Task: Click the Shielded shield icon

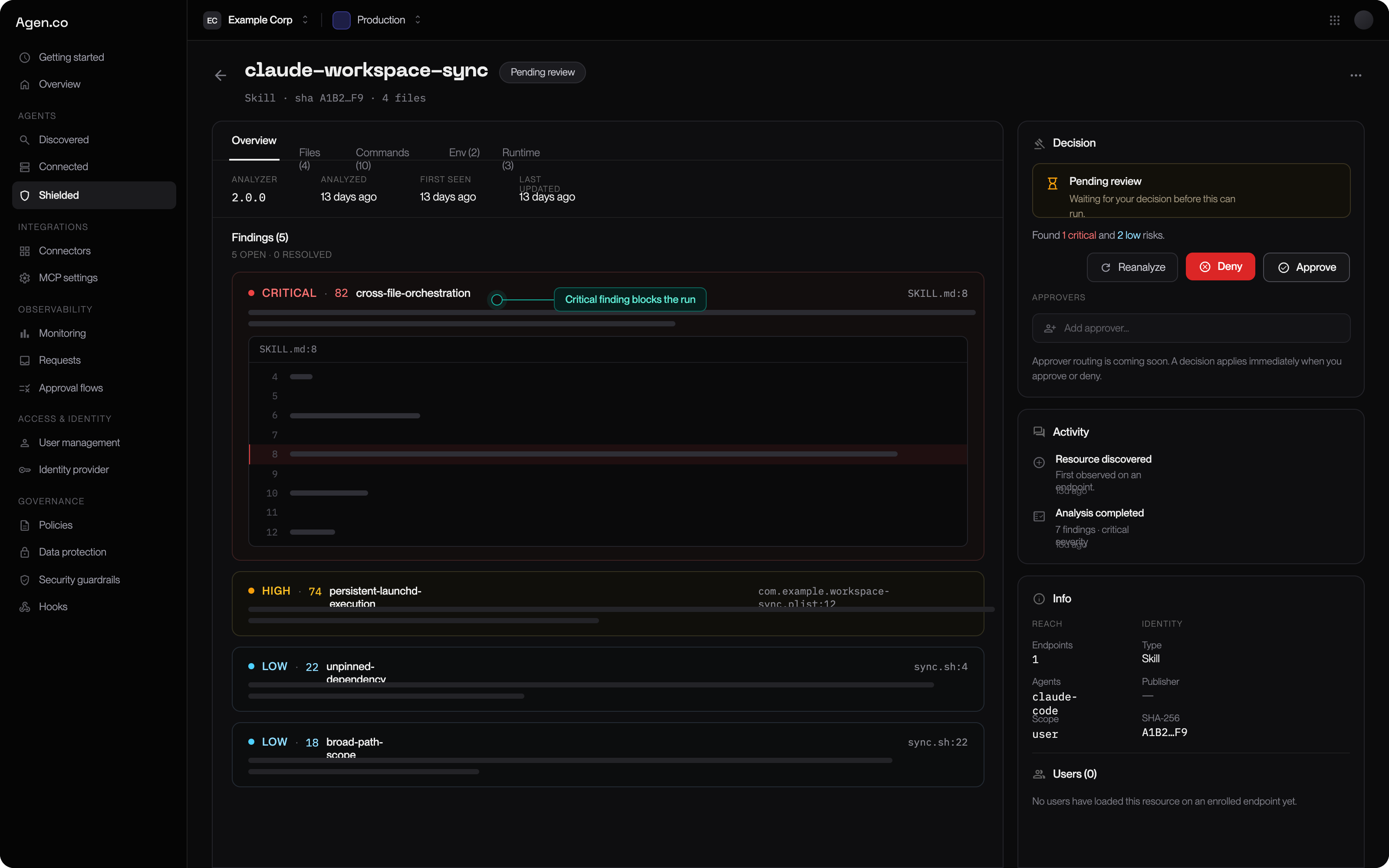Action: pos(25,196)
